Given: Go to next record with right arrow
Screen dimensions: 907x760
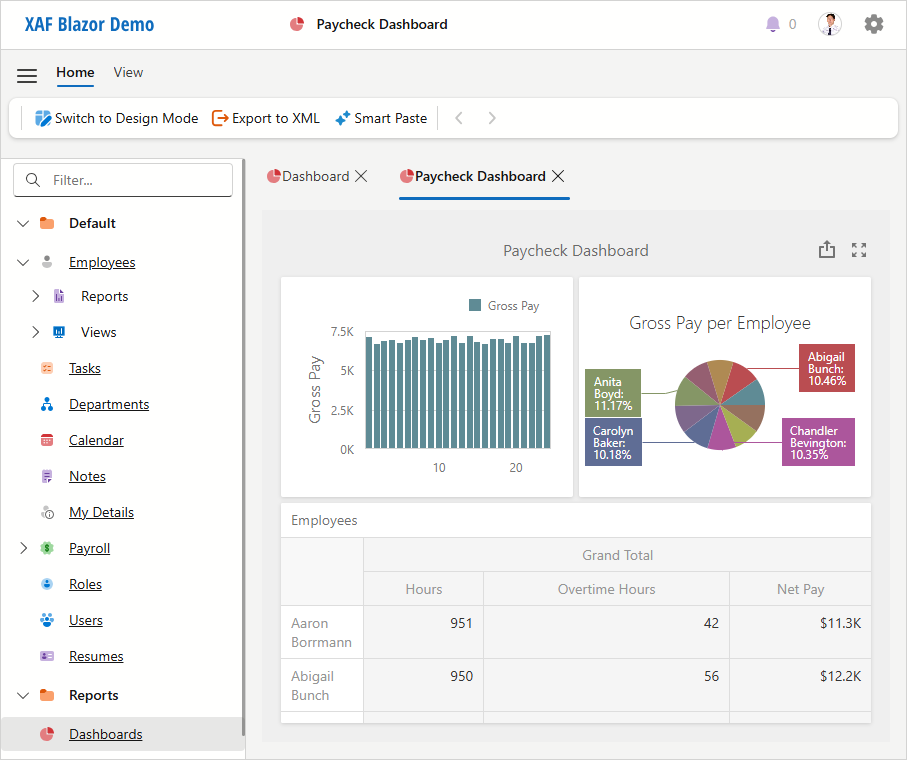Looking at the screenshot, I should tap(492, 118).
